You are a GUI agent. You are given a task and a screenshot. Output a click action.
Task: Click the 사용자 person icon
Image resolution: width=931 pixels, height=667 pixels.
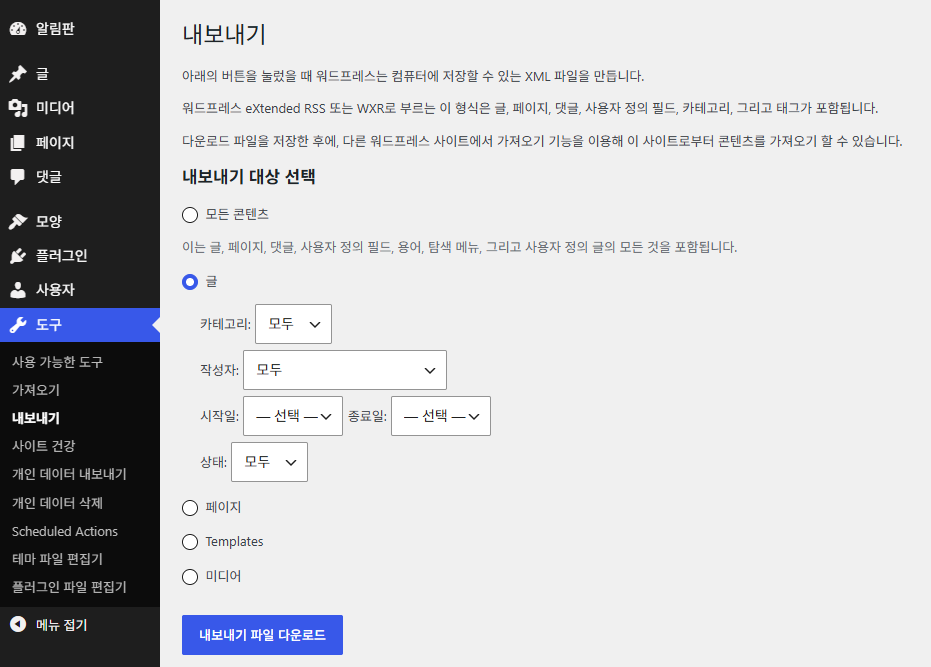click(x=18, y=290)
